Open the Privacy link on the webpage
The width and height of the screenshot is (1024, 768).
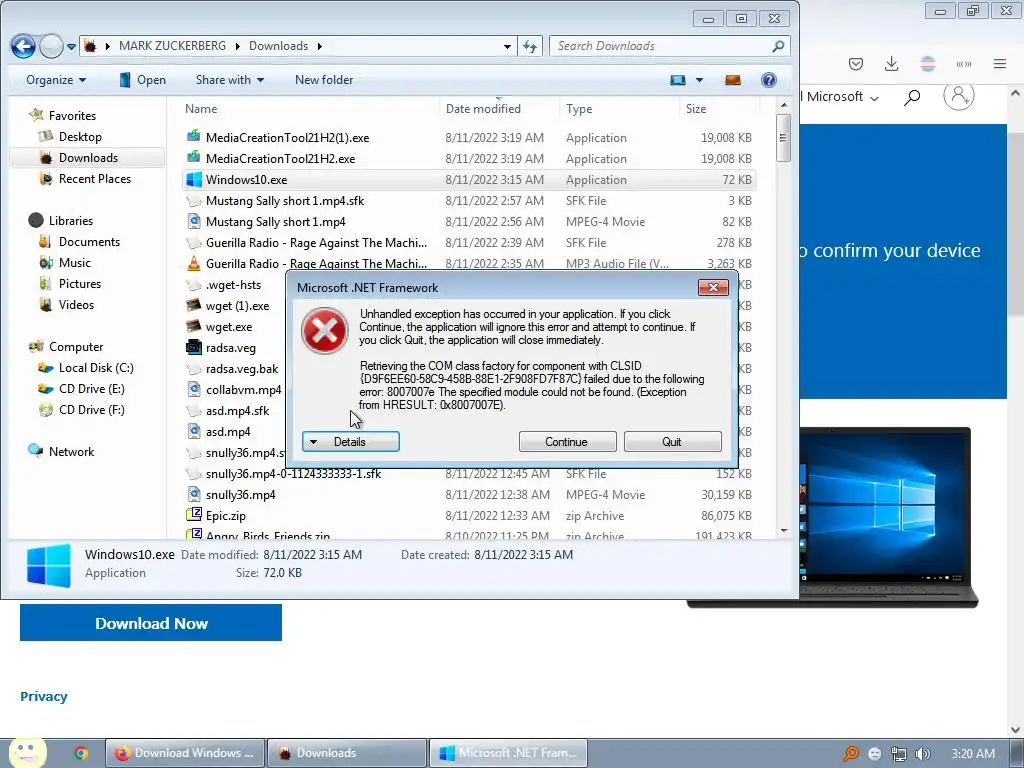[x=44, y=696]
